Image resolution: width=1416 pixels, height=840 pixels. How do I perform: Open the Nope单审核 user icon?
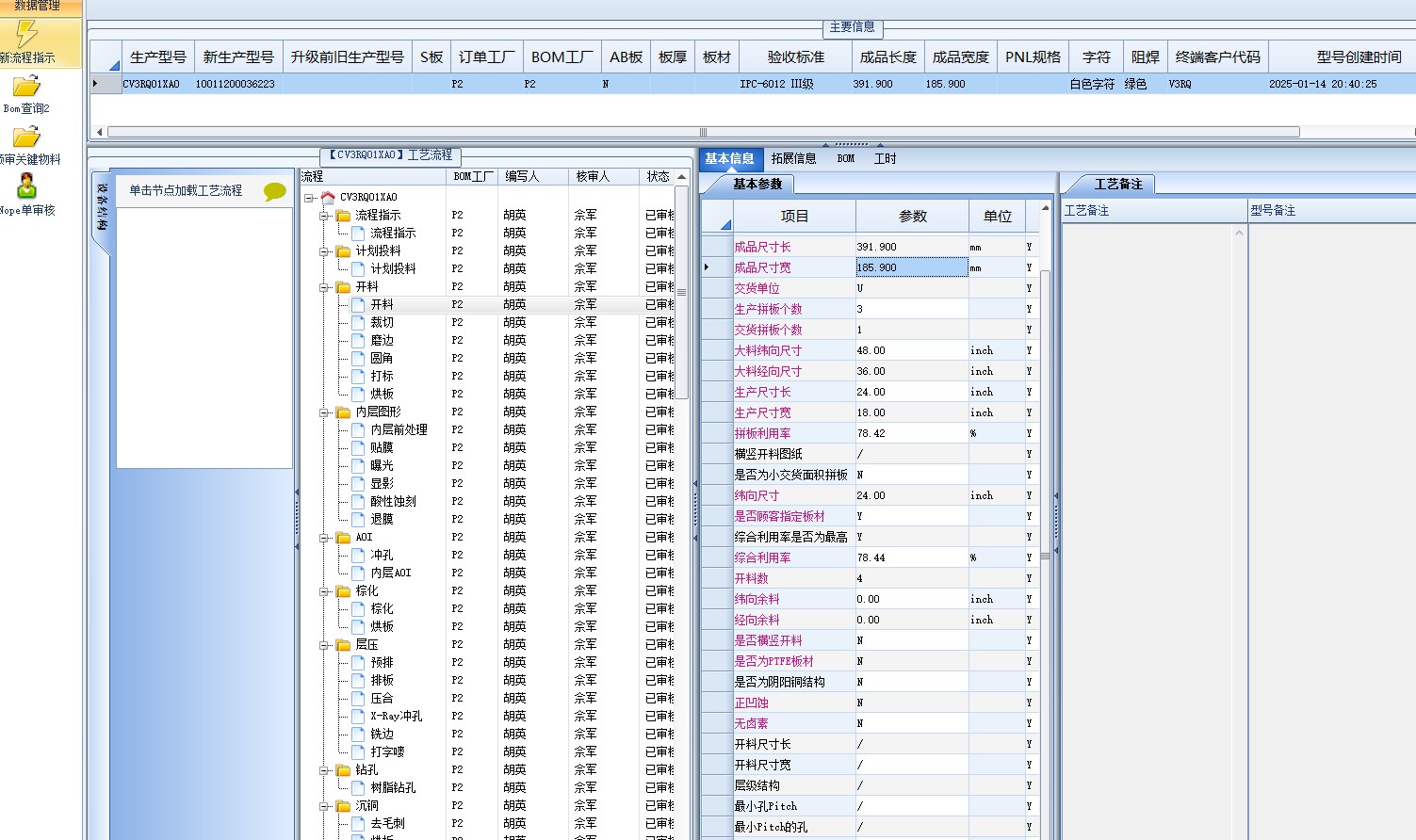pos(26,186)
